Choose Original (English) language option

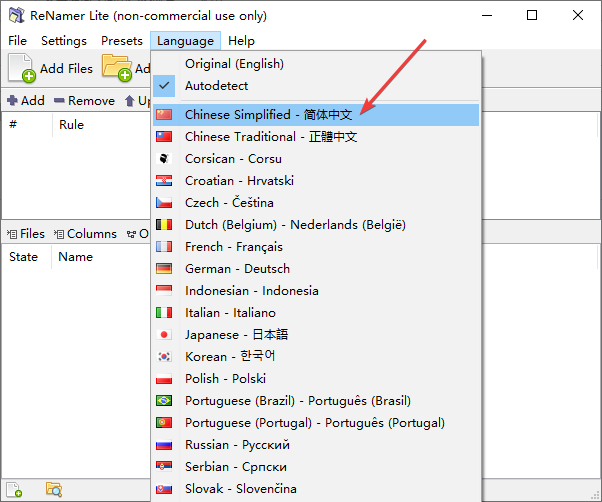pyautogui.click(x=316, y=64)
